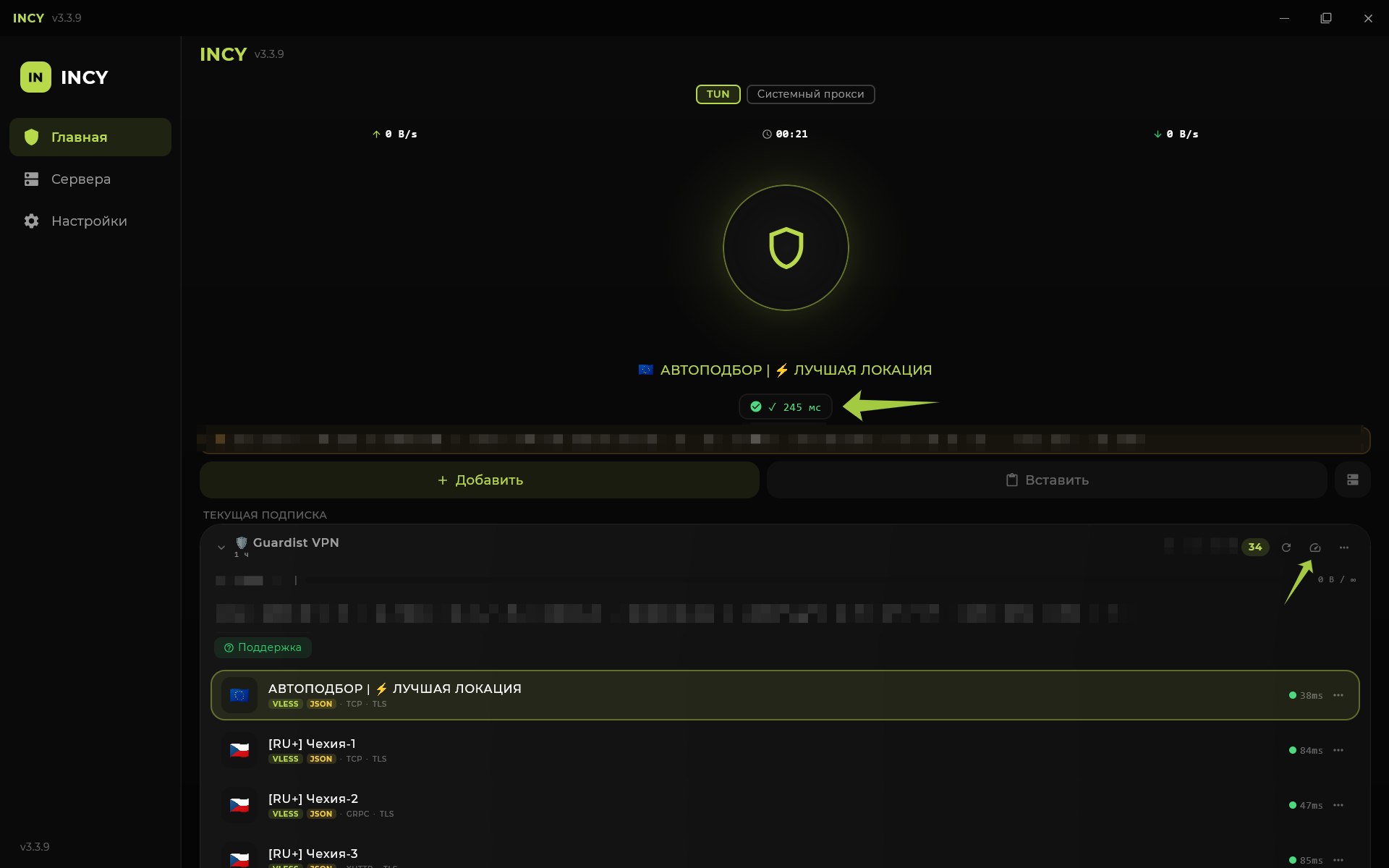1389x868 pixels.
Task: Select the [RU+] Чехия-2 server
Action: (x=785, y=805)
